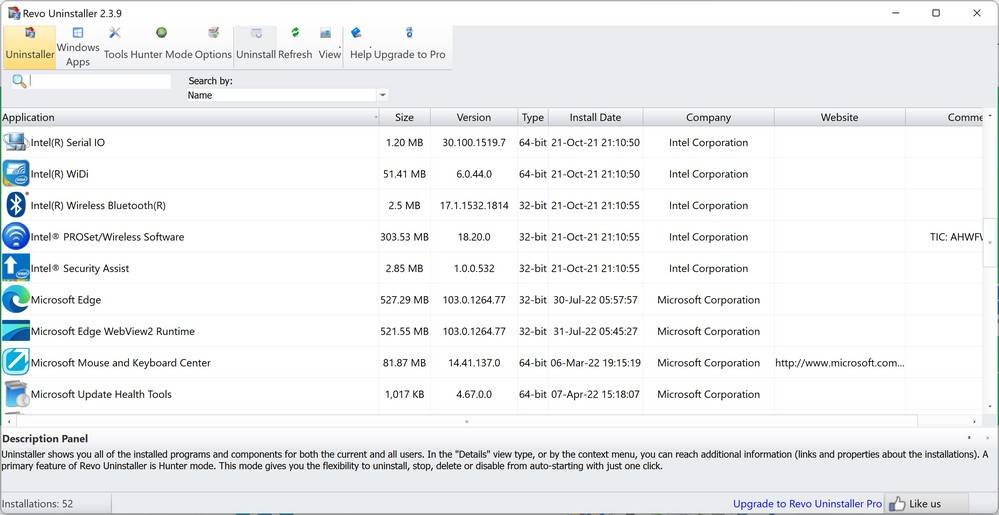Click the http://www.microsoft.com website cell
999x515 pixels.
[839, 363]
